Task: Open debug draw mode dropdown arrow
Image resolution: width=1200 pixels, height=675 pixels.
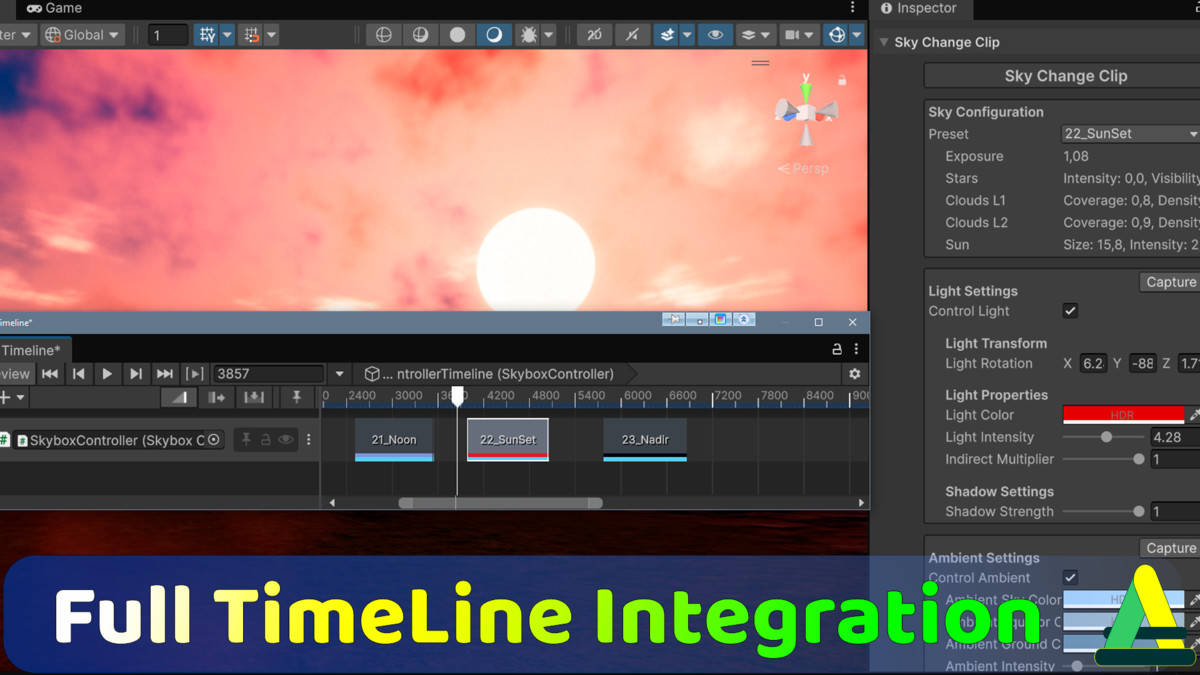Action: pos(549,35)
